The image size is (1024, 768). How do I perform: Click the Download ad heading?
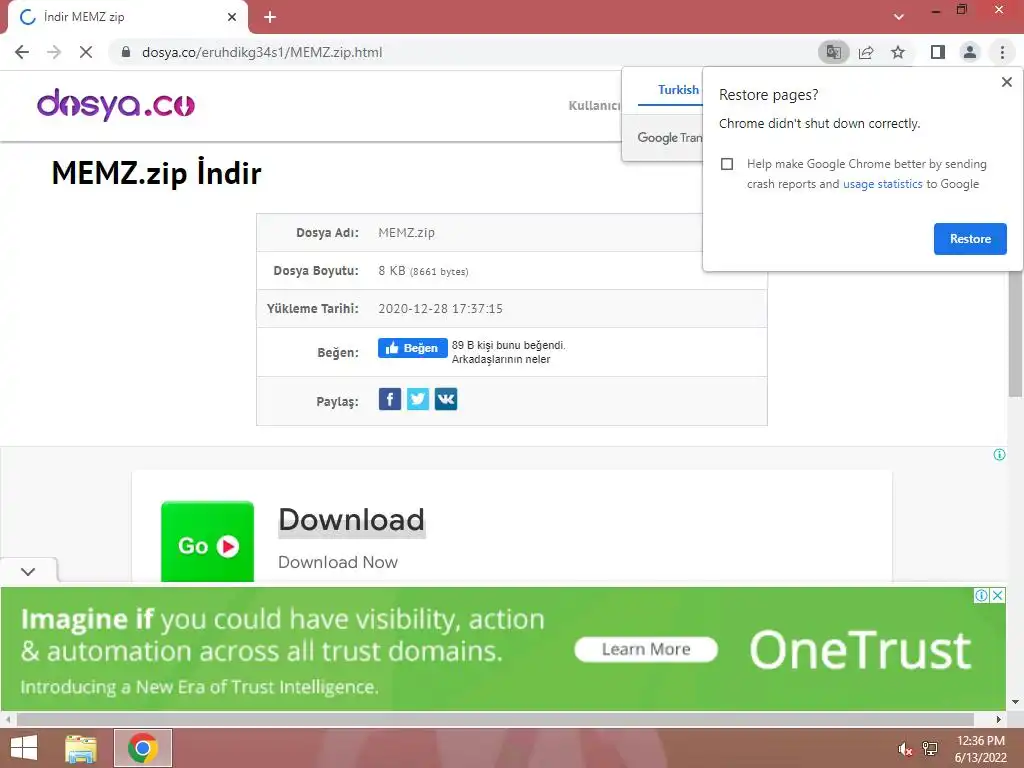(351, 520)
